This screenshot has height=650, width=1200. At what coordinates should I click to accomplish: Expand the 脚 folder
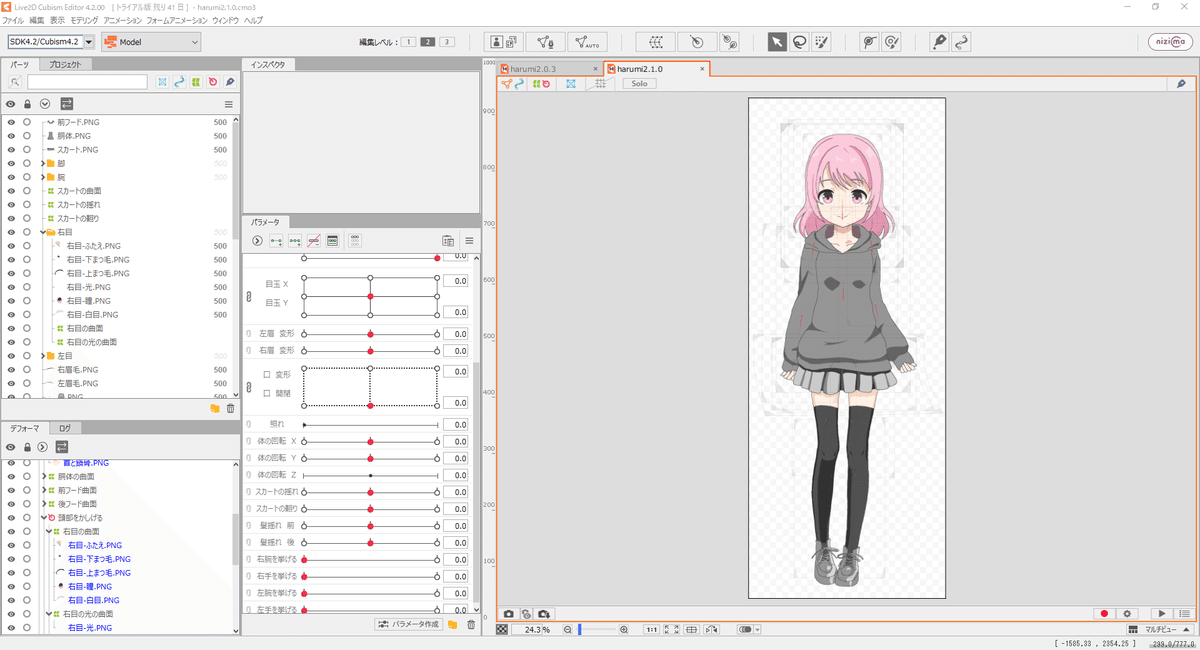coord(42,163)
